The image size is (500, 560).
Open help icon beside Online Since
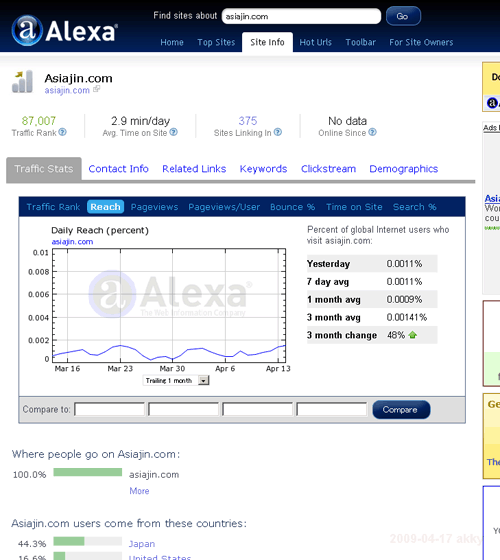point(372,132)
